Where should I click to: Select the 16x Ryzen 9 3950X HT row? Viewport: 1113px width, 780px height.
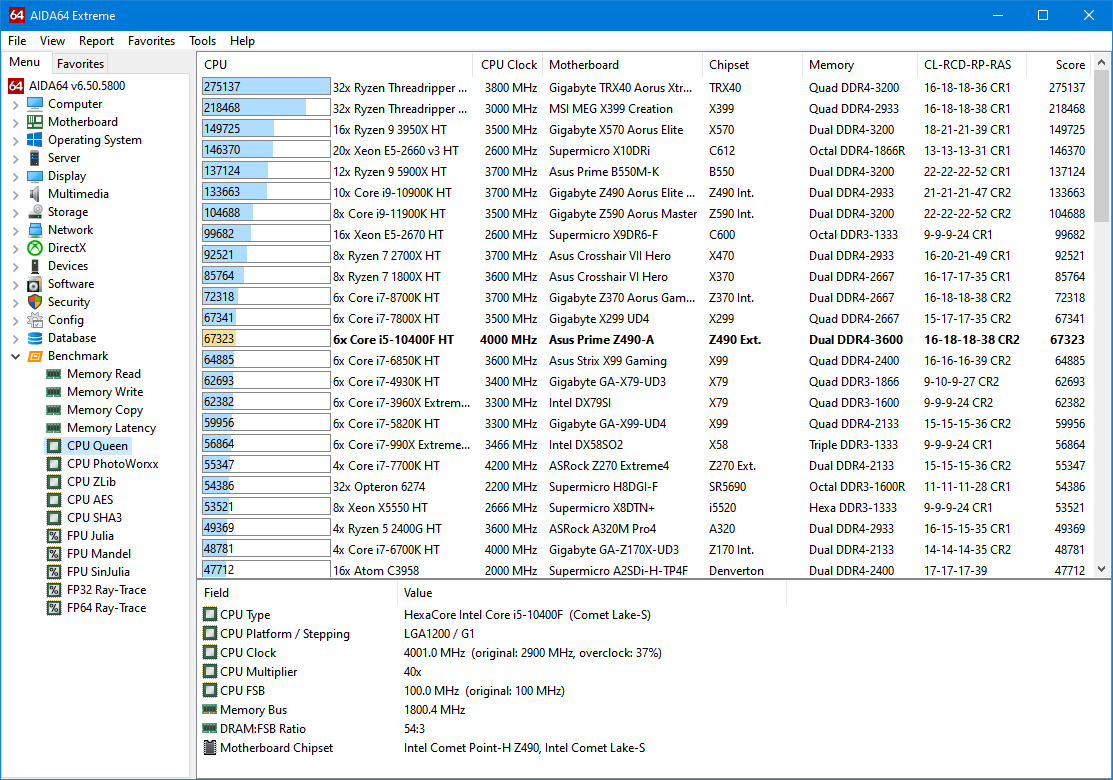click(x=645, y=129)
